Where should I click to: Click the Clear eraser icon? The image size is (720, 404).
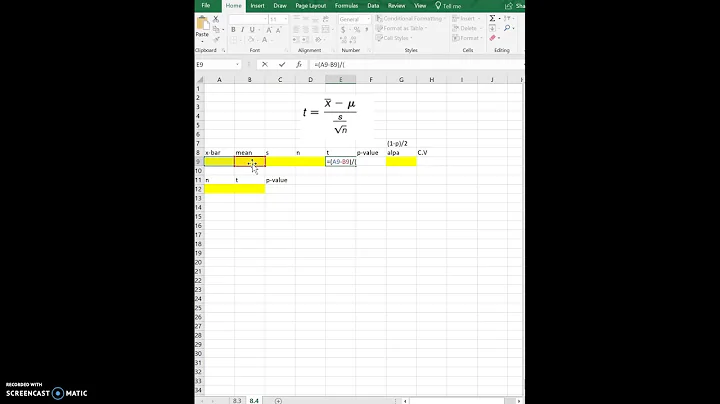(x=493, y=38)
